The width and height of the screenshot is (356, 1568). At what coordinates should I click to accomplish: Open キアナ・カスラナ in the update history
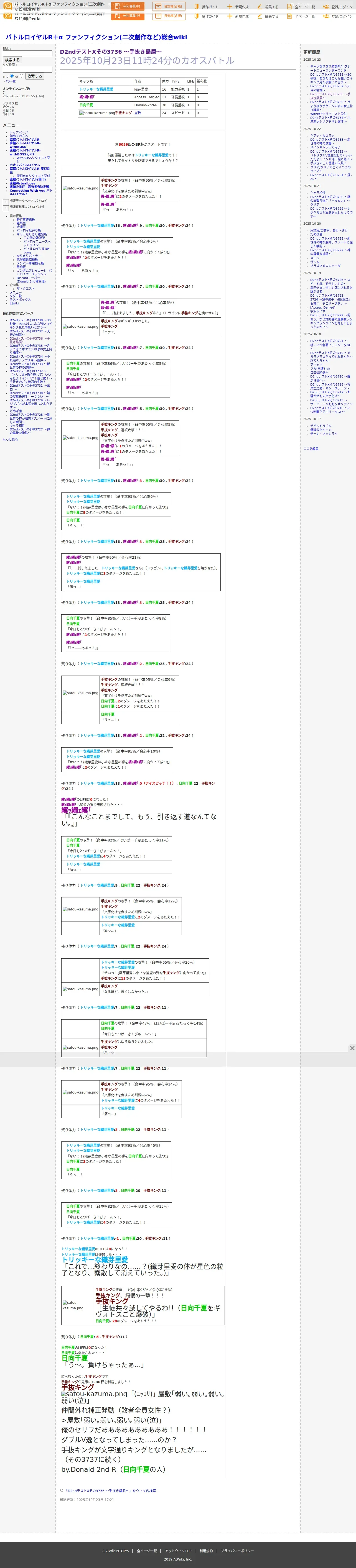tap(322, 136)
